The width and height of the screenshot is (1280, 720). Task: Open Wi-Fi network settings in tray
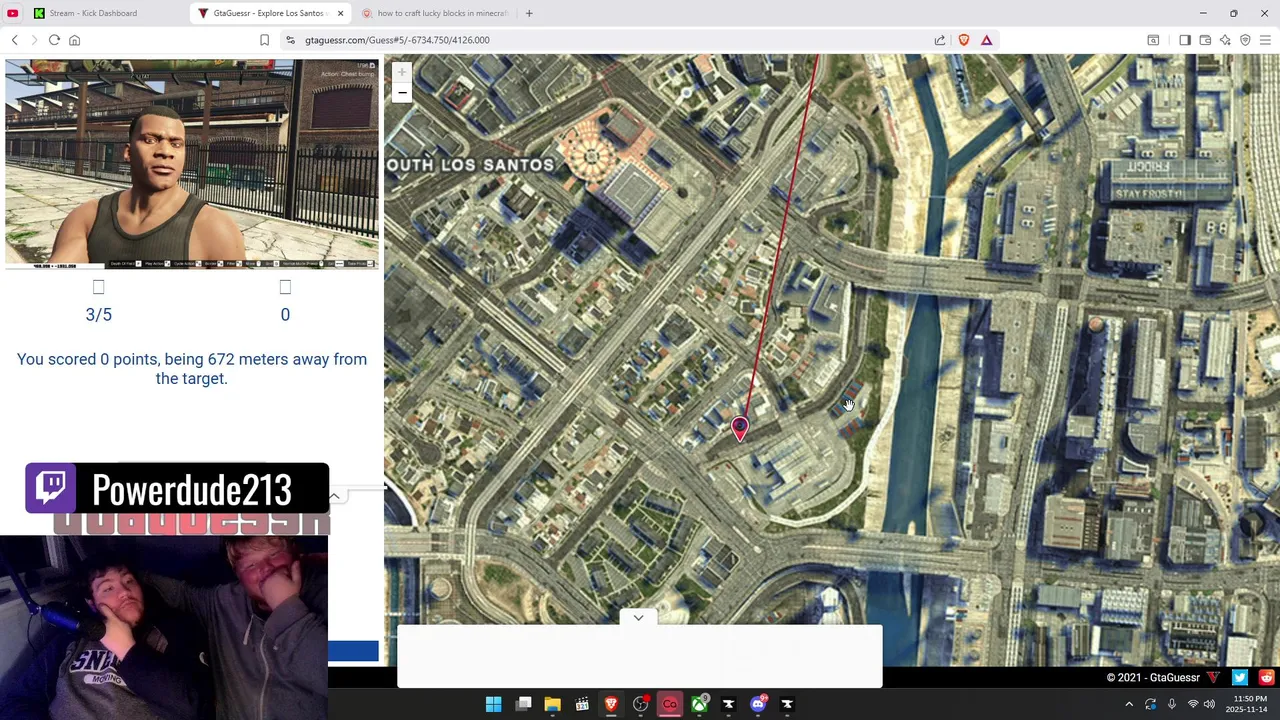1192,704
